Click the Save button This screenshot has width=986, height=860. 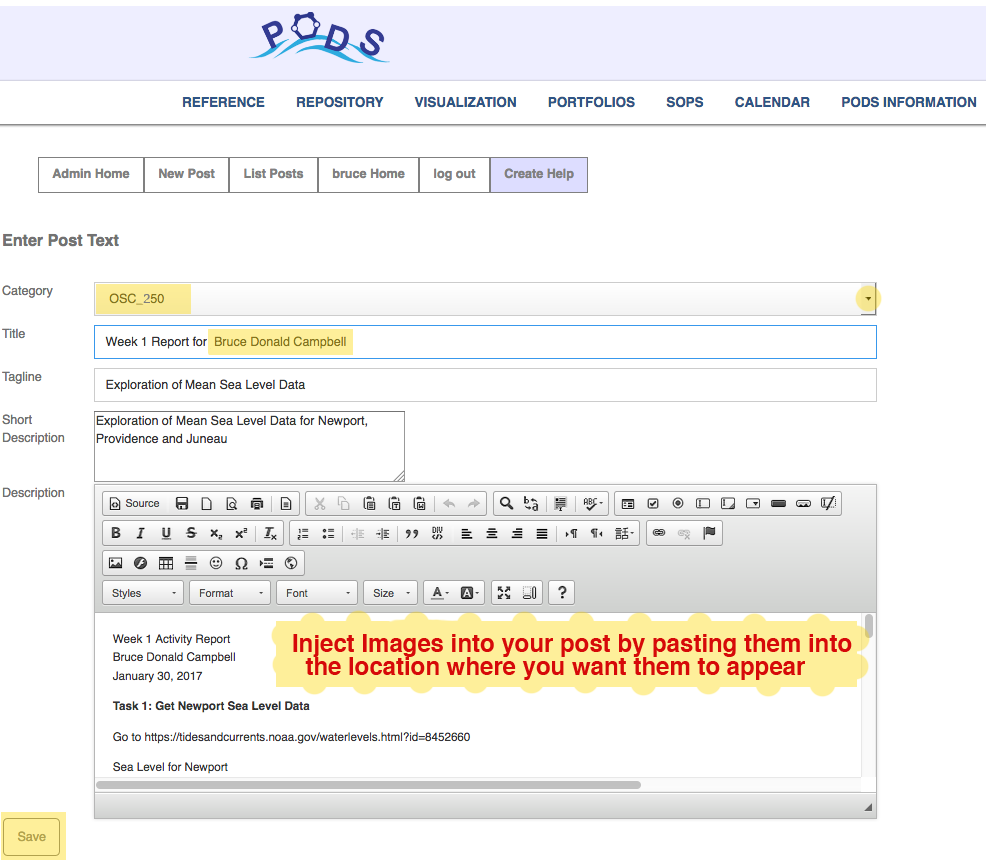tap(32, 836)
